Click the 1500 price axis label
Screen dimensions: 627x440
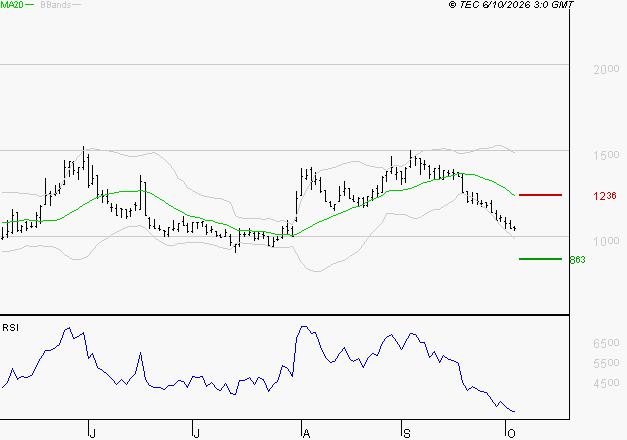click(606, 155)
